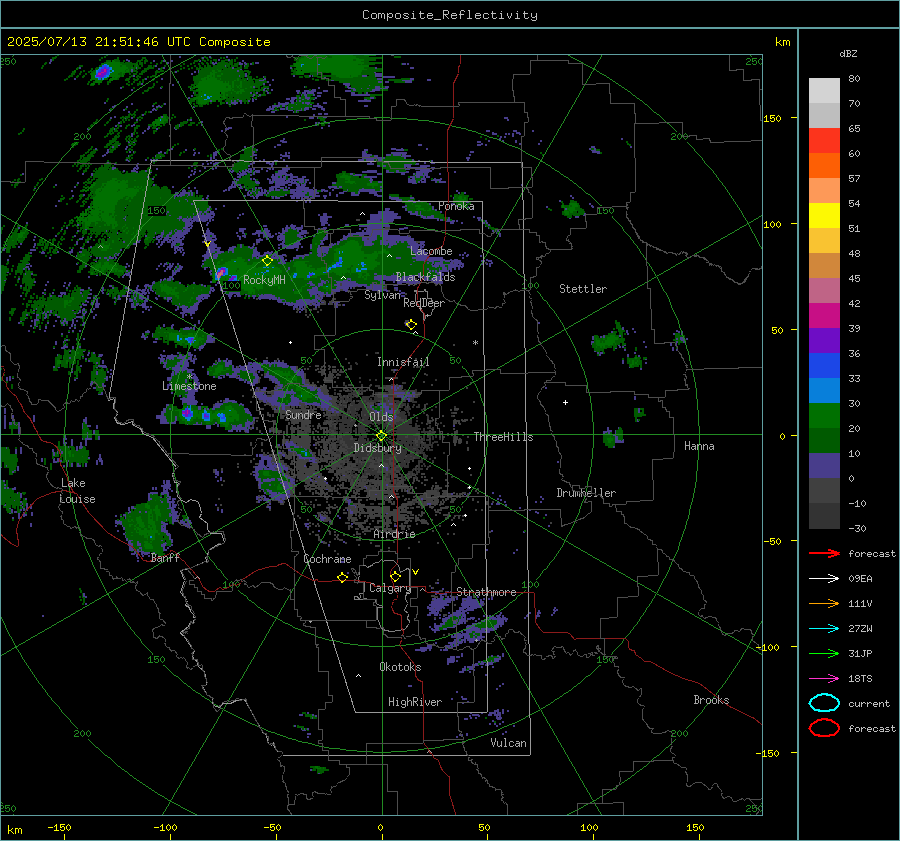Click the red 'forecast' ellipse legend icon
Screen dimensions: 900x841
[824, 728]
